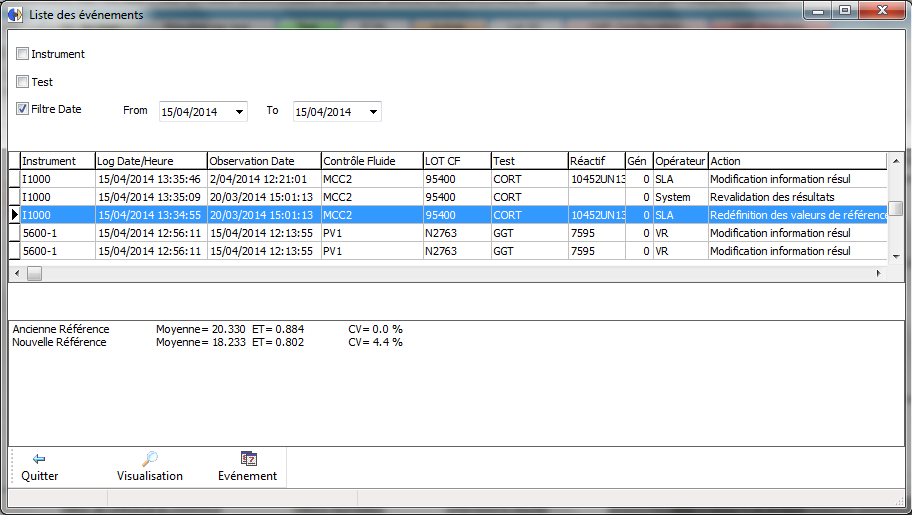
Task: Close the Liste des événements window
Action: click(x=882, y=11)
